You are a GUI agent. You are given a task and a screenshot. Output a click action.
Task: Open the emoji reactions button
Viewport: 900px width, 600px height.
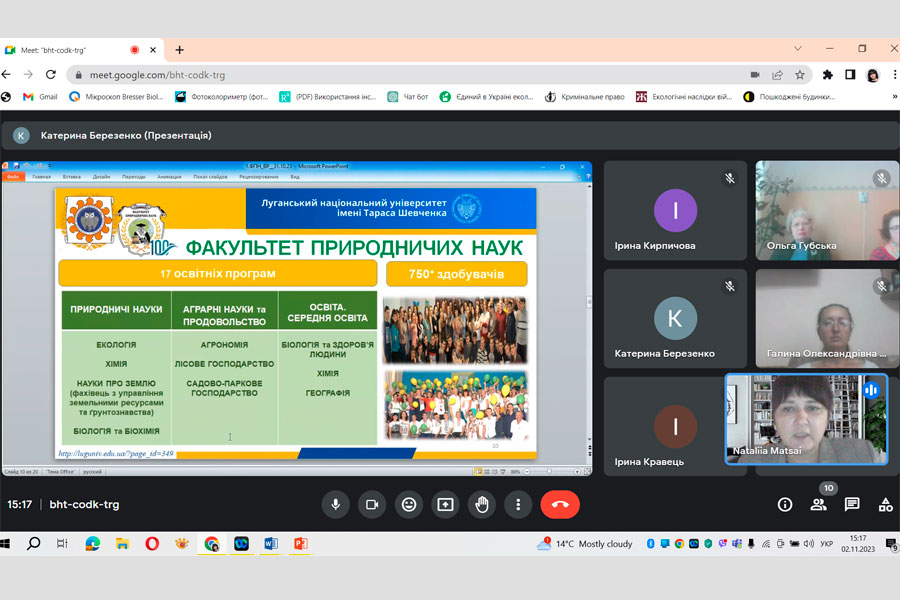click(x=408, y=505)
